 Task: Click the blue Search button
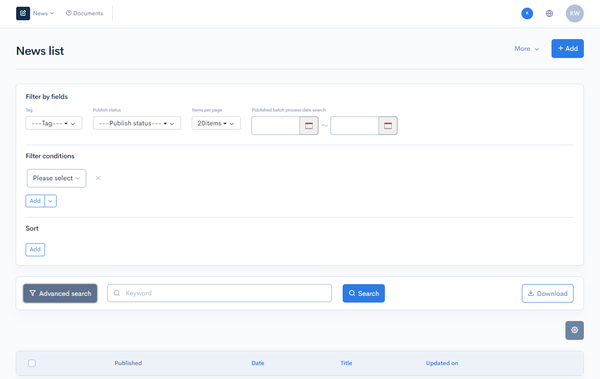[364, 293]
